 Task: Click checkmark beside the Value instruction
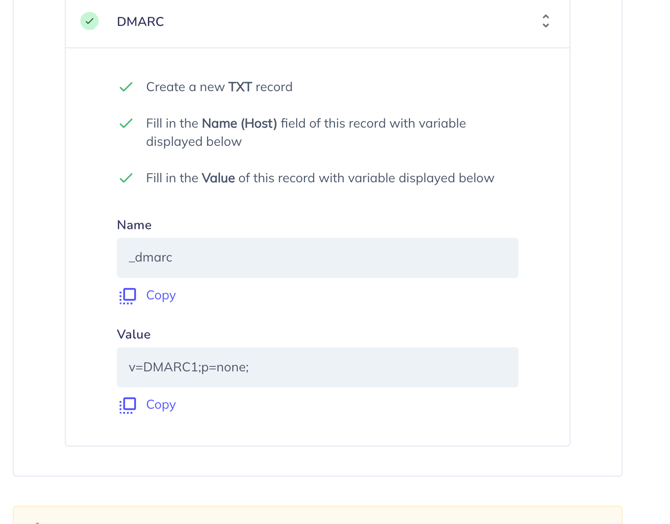[x=126, y=178]
